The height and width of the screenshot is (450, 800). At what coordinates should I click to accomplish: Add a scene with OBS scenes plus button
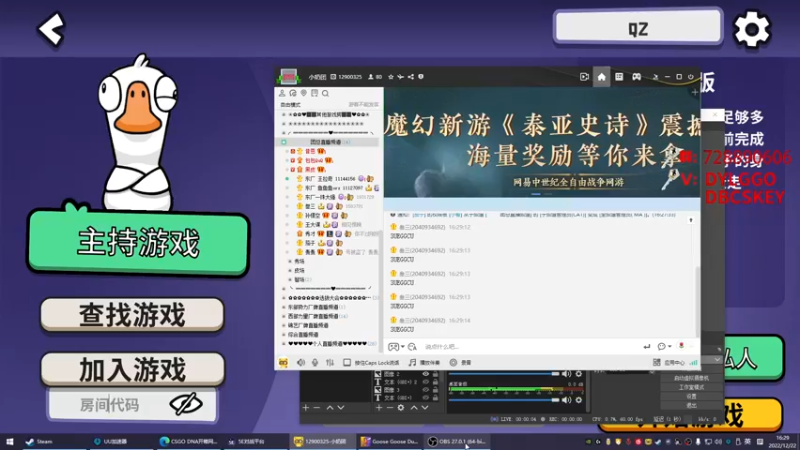[x=306, y=408]
